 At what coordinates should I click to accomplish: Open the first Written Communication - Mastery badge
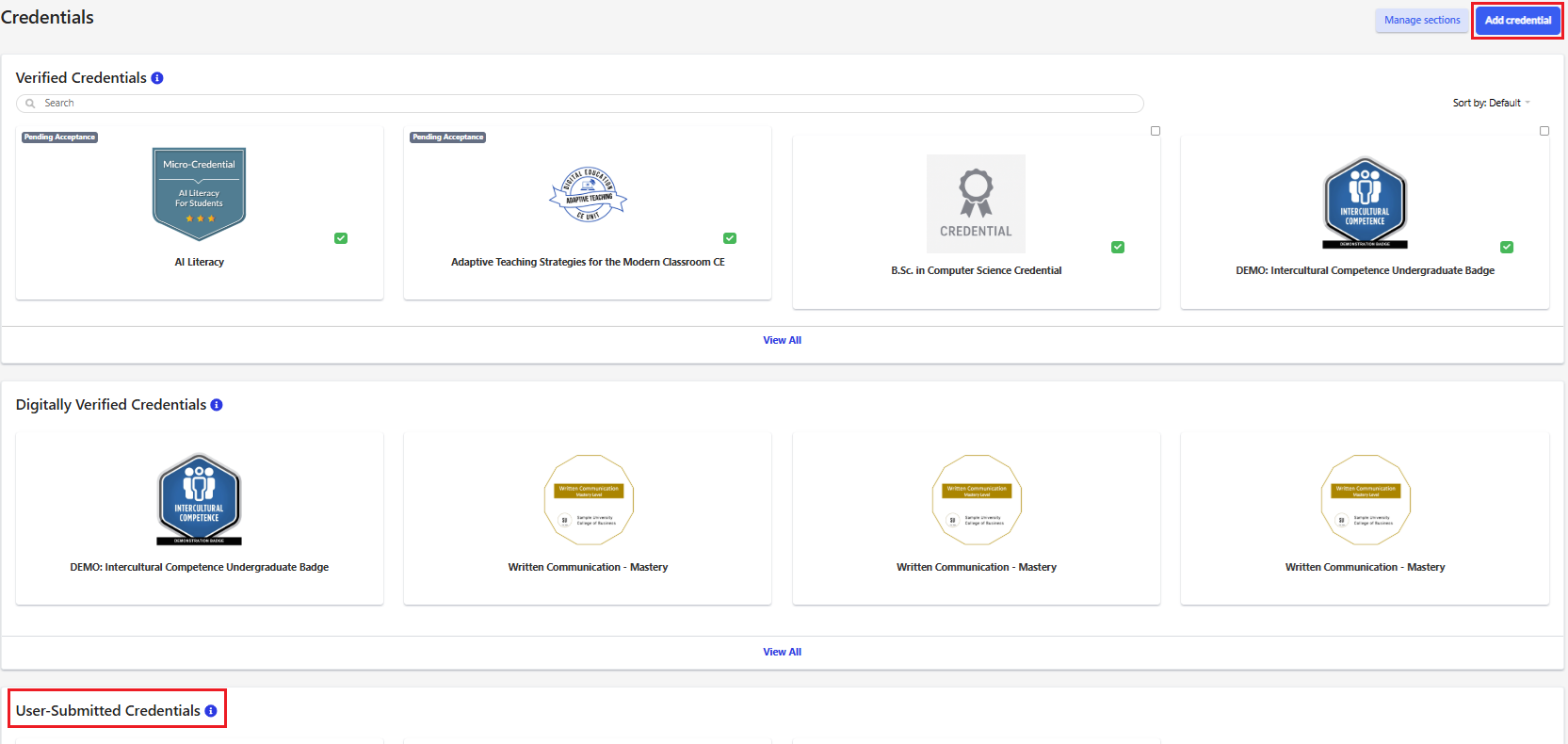[589, 500]
